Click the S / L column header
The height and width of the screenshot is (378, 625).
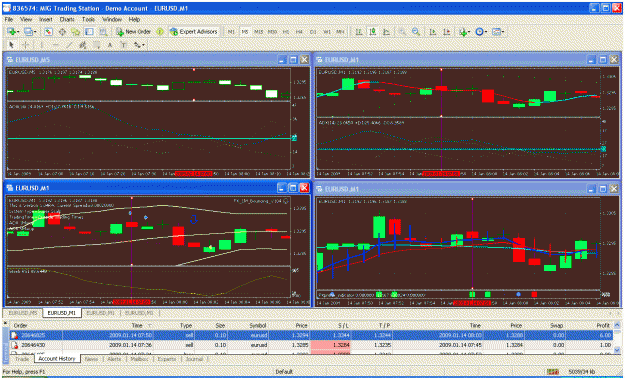pos(343,325)
